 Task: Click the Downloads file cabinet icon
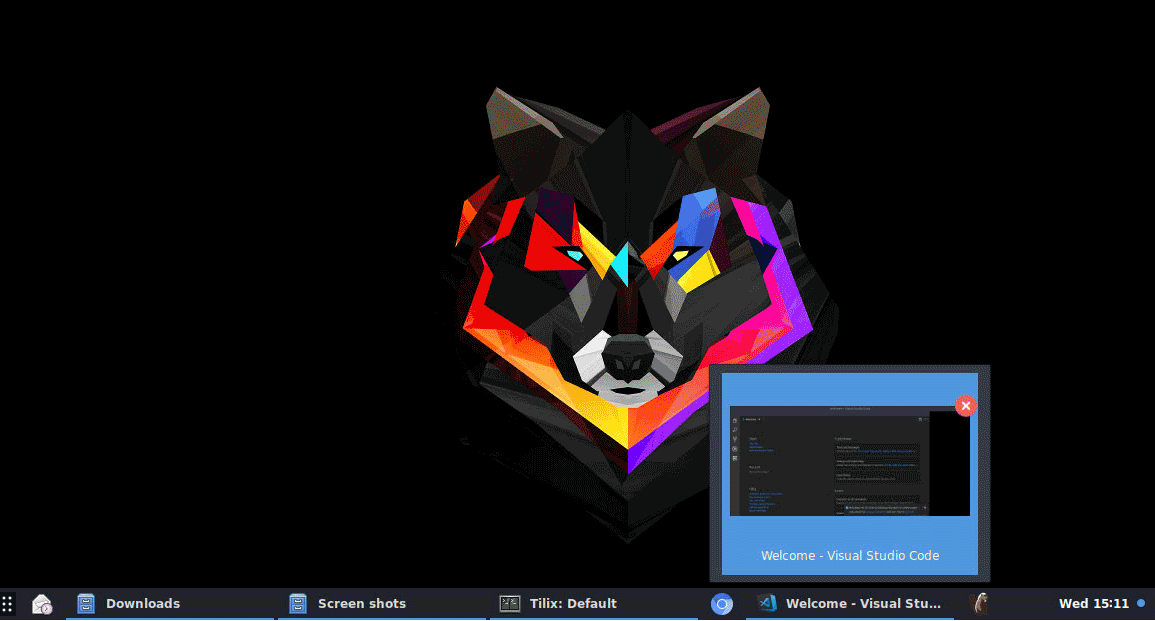[87, 604]
